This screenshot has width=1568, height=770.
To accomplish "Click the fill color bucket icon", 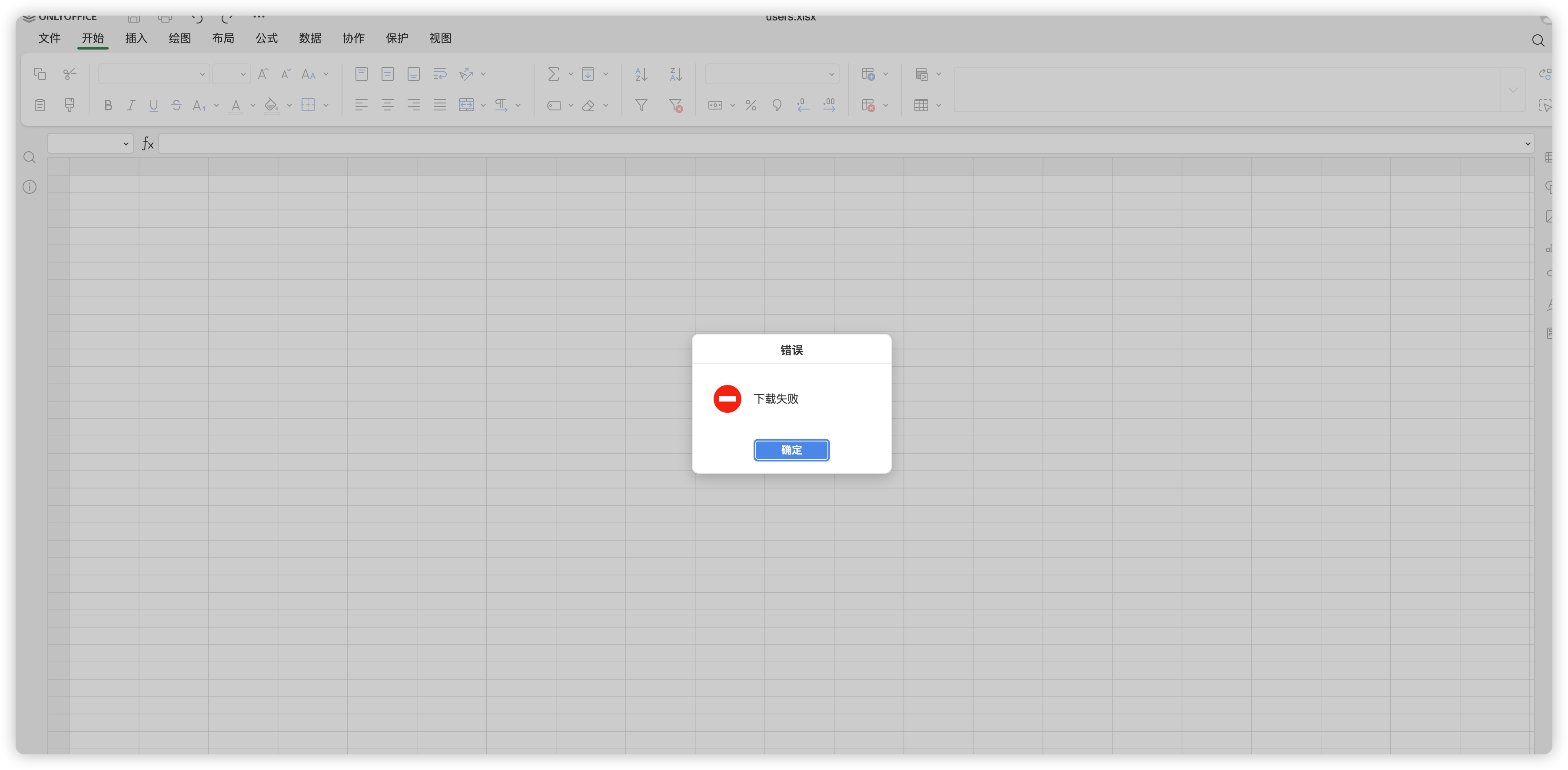I will click(x=271, y=105).
